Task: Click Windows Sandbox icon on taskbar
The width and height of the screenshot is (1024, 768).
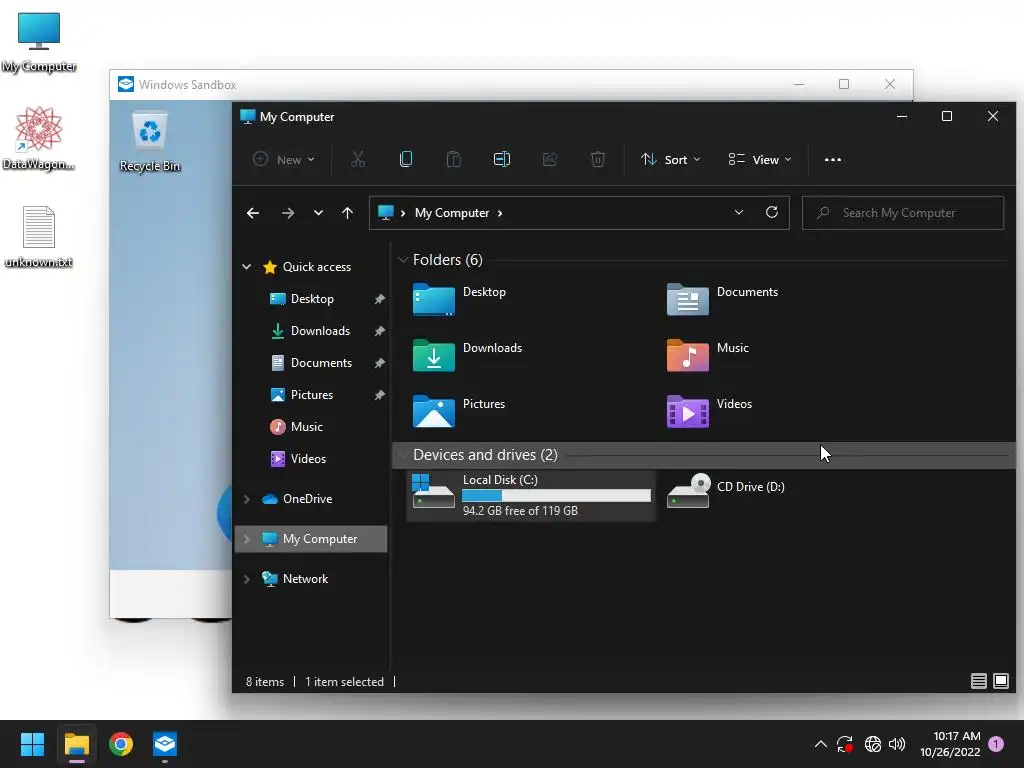Action: click(x=165, y=744)
